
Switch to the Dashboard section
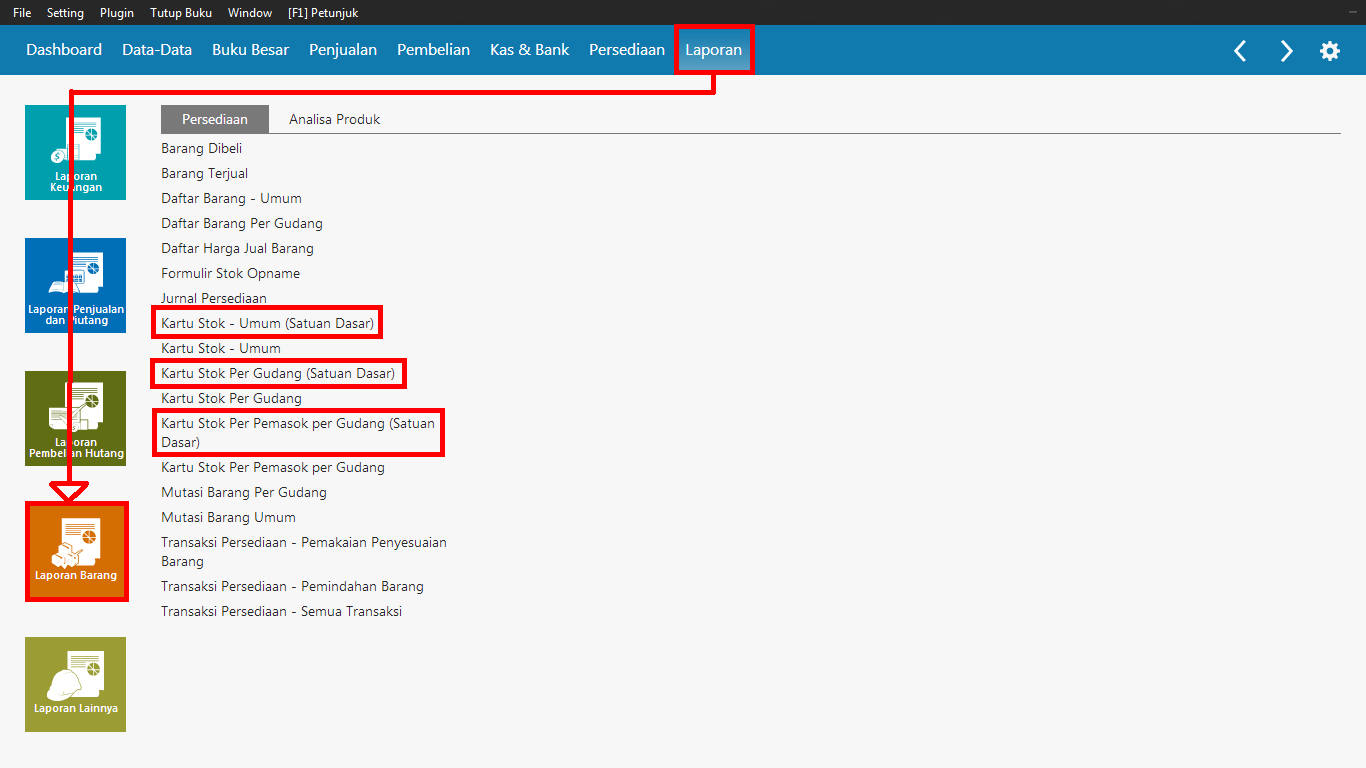pos(64,50)
